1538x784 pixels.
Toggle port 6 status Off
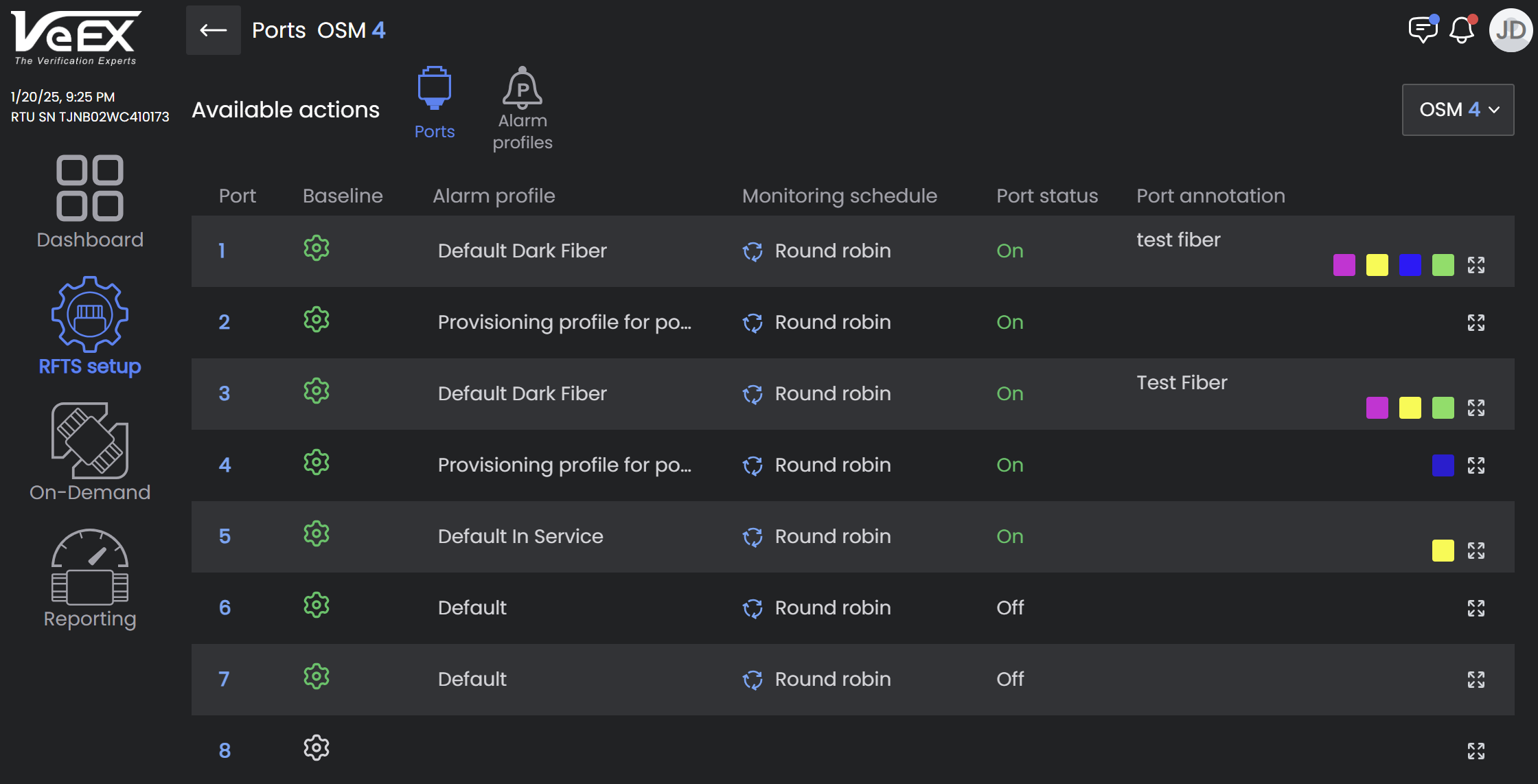coord(1010,608)
